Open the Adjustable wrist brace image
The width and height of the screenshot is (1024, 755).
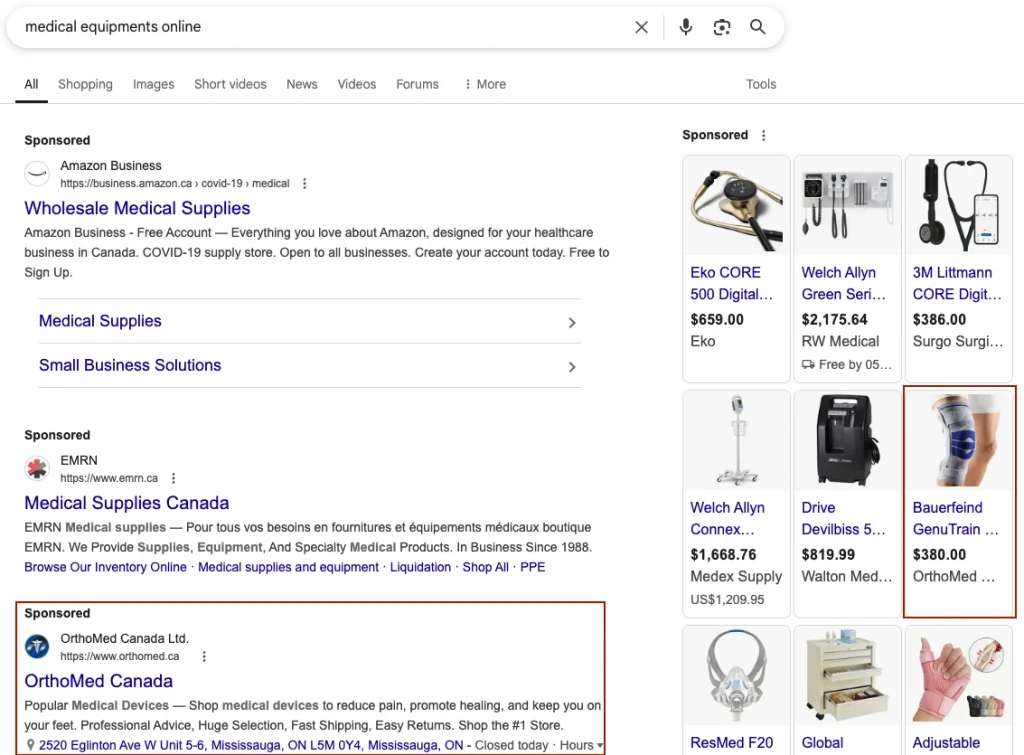[x=959, y=676]
